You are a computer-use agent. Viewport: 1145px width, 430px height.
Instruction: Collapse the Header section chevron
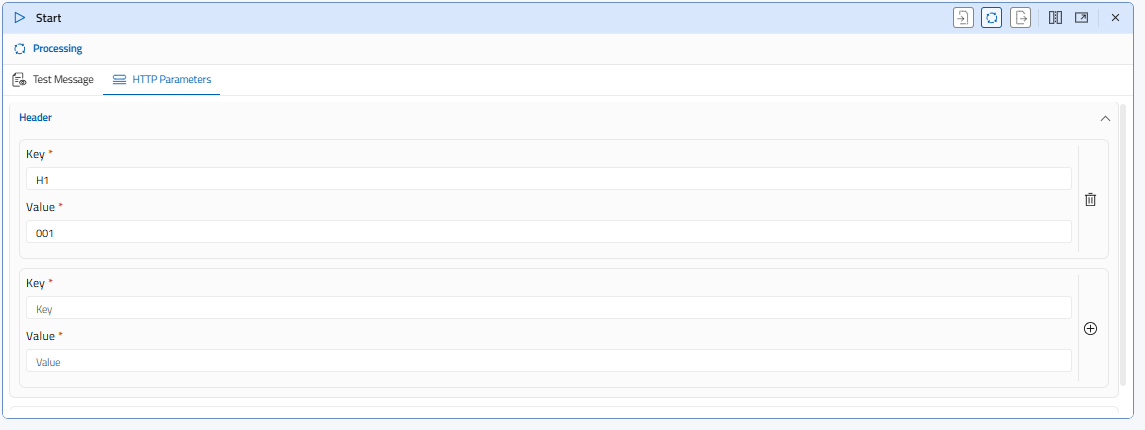1105,118
